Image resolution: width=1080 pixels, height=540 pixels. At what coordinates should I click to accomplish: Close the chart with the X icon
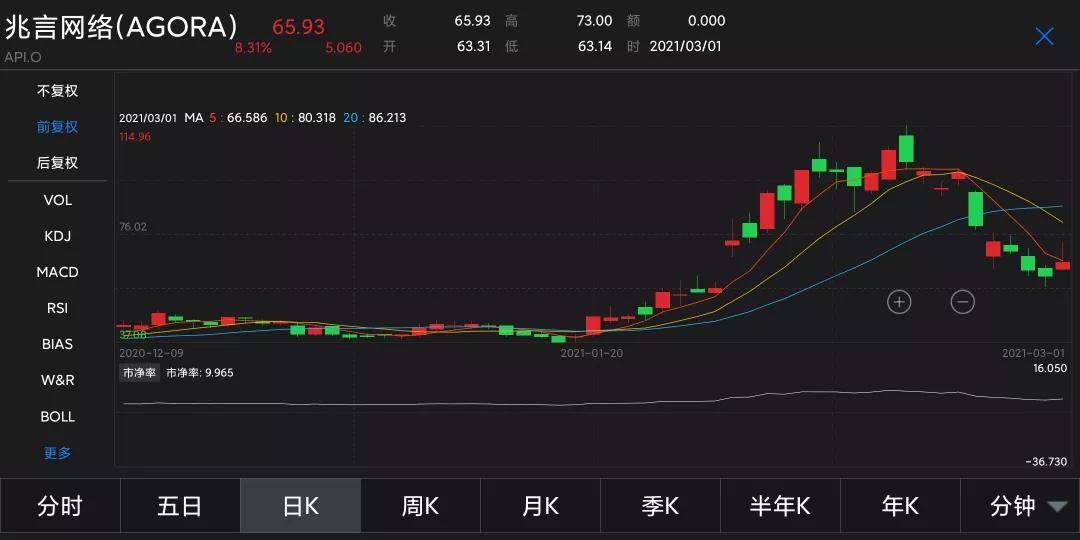pyautogui.click(x=1044, y=37)
